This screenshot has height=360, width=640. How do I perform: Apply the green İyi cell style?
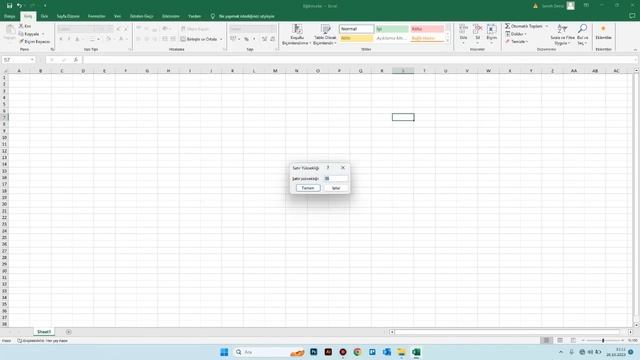[392, 29]
